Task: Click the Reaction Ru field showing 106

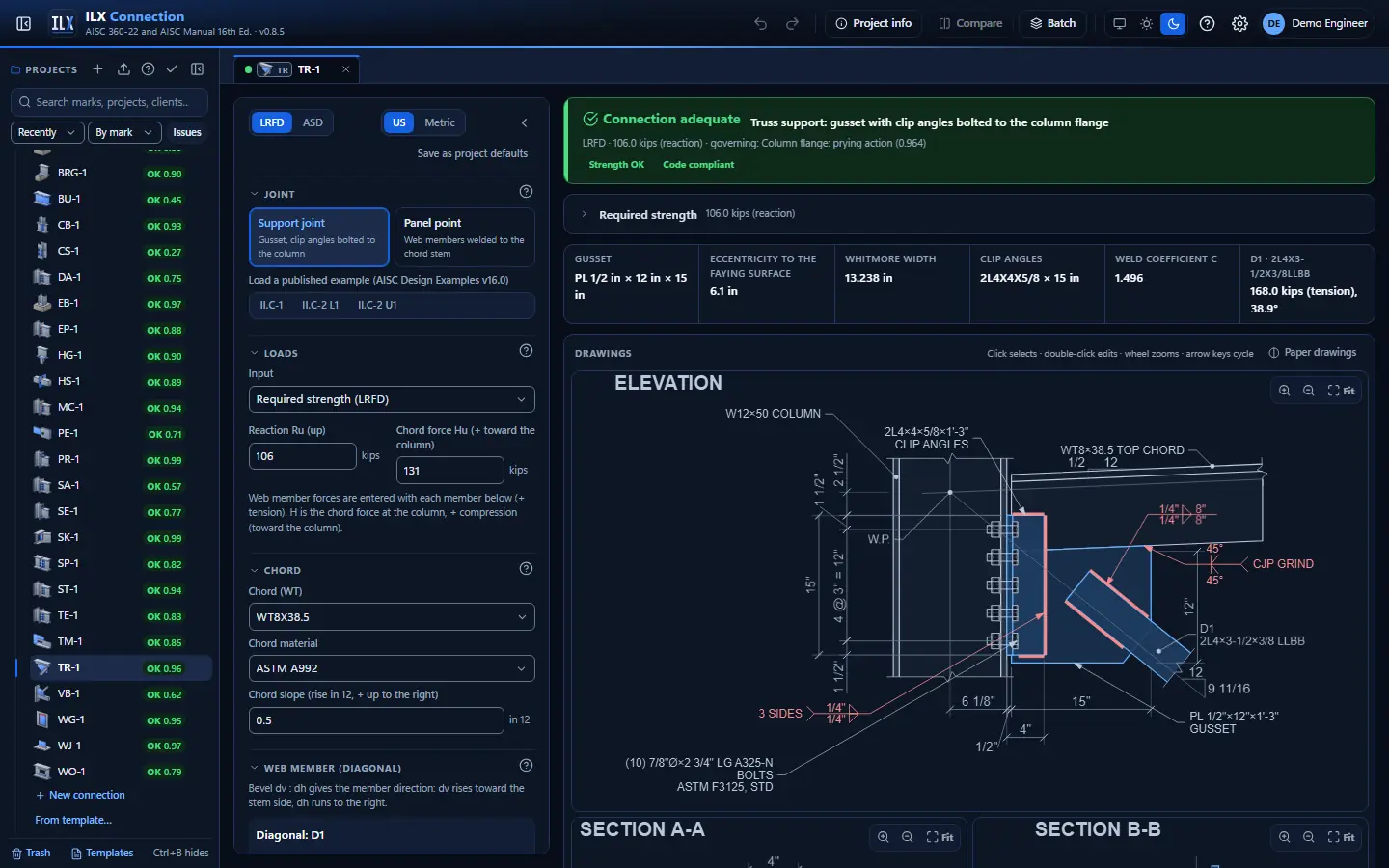Action: coord(302,456)
